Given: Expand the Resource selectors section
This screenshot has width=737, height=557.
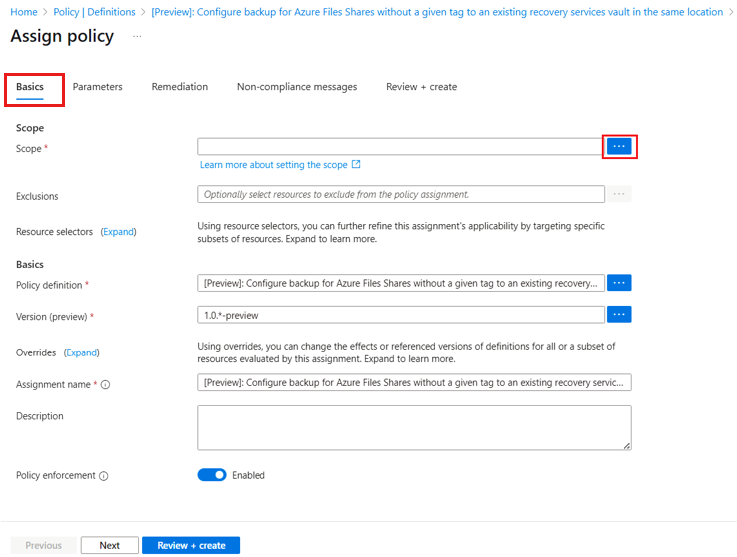Looking at the screenshot, I should (118, 232).
